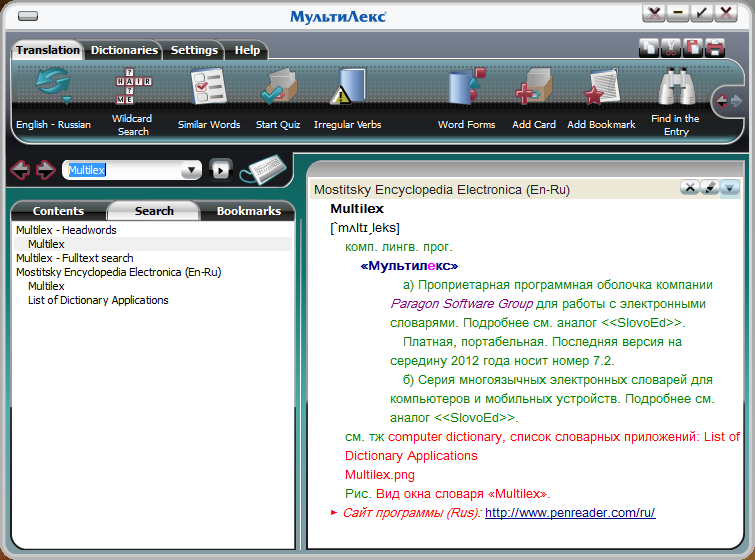The image size is (755, 560).
Task: Open the Settings tab
Action: 194,50
